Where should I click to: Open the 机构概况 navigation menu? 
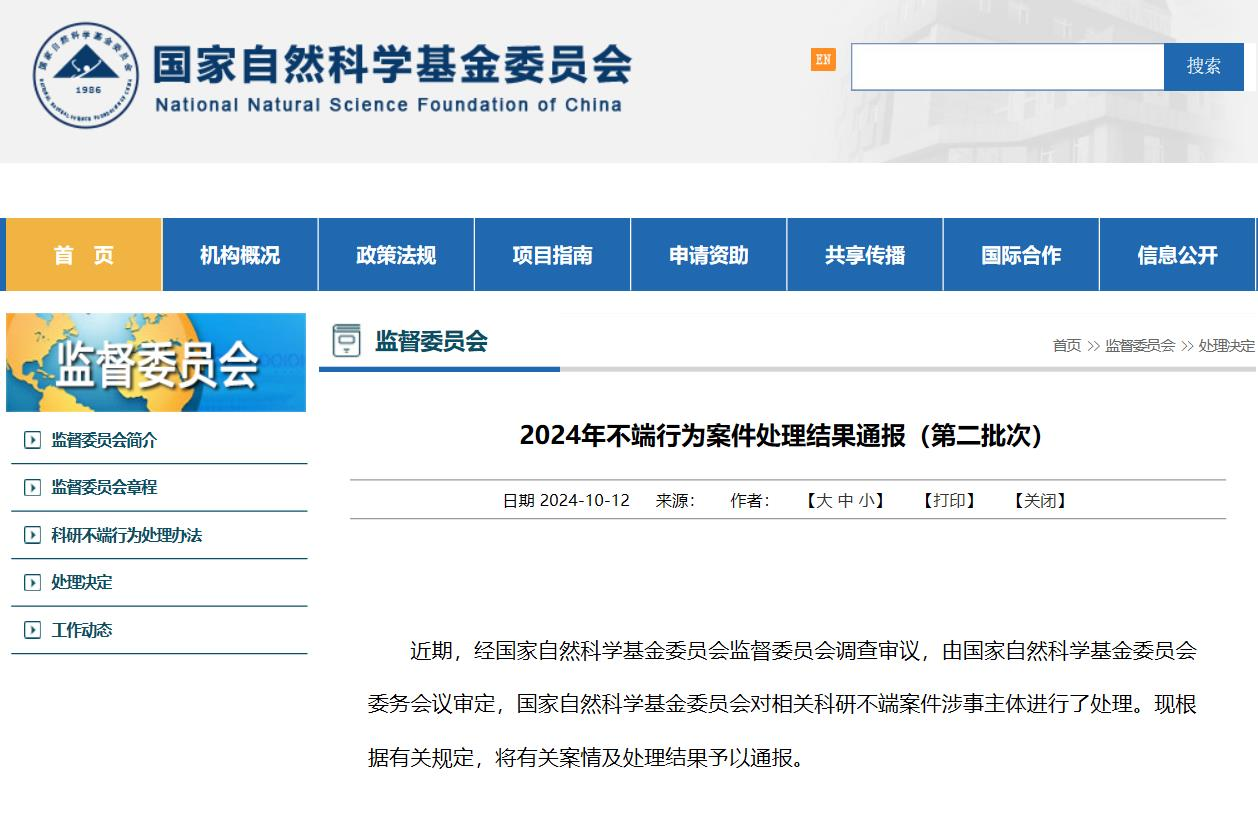[240, 255]
